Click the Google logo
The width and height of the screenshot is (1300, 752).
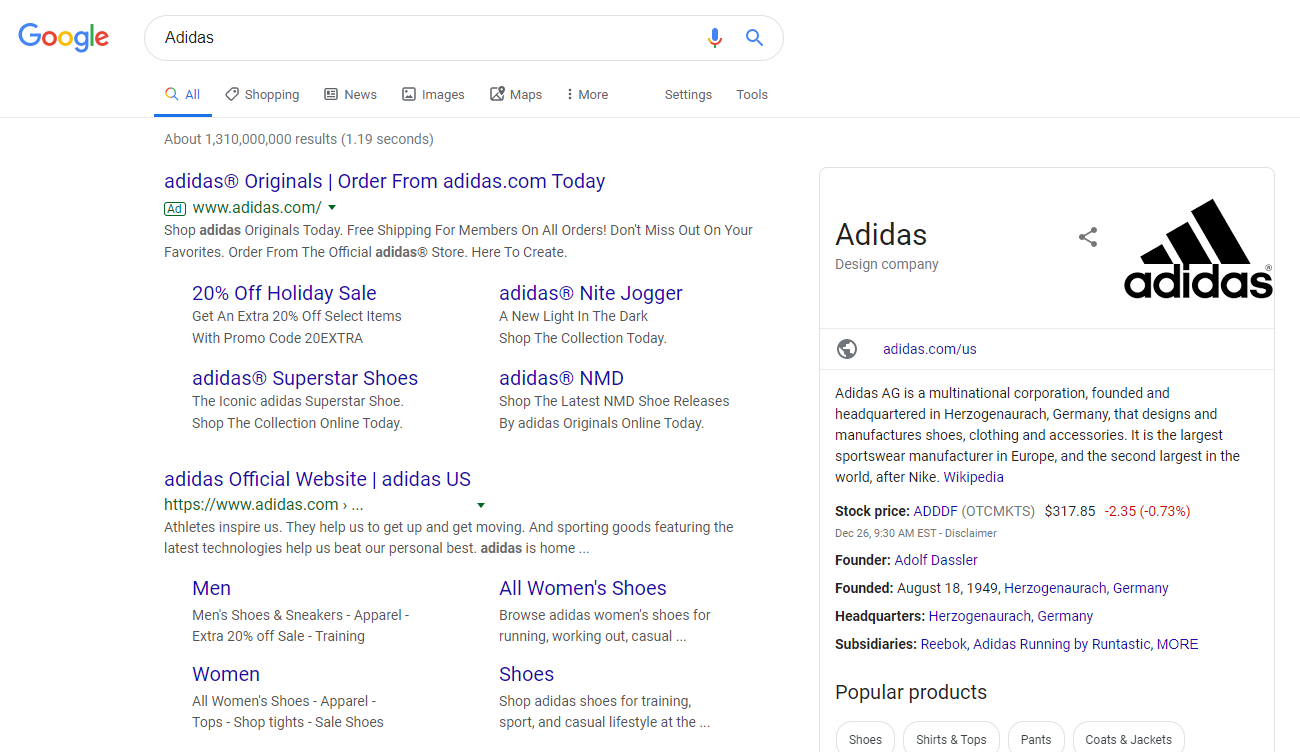(63, 37)
